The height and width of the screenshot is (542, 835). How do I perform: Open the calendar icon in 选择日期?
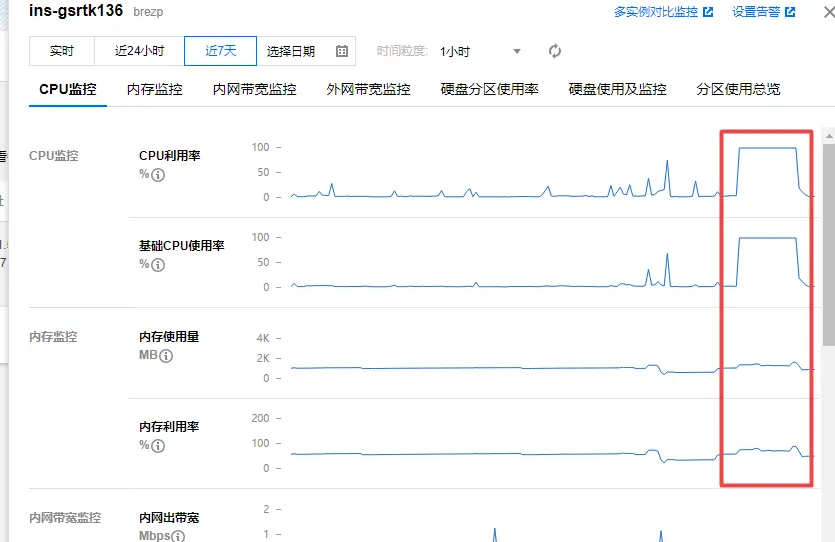(342, 51)
